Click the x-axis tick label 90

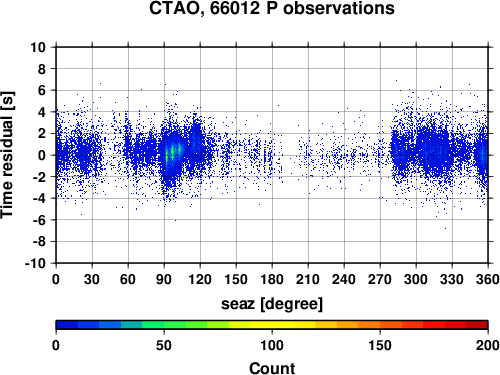click(x=164, y=279)
